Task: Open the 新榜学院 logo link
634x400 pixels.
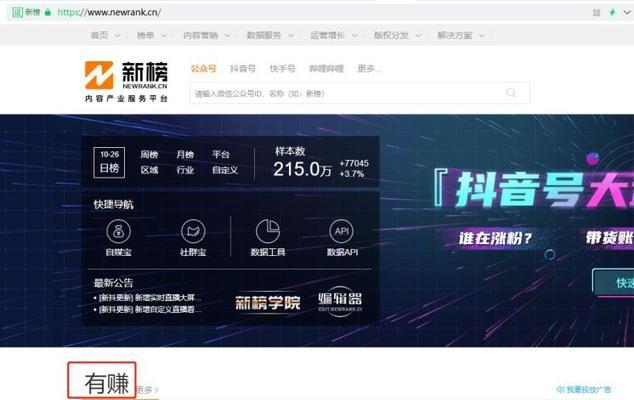Action: point(268,303)
